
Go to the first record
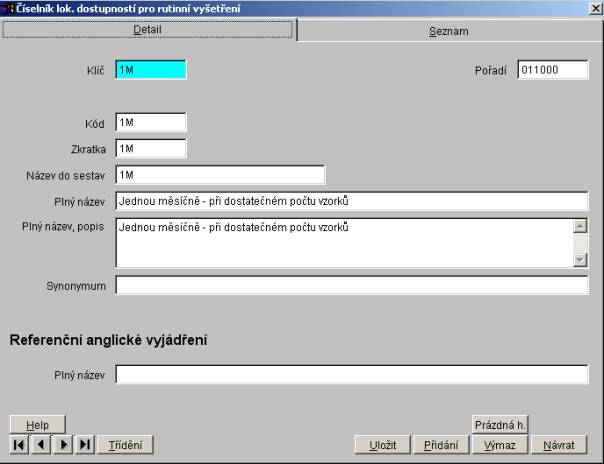[19, 444]
